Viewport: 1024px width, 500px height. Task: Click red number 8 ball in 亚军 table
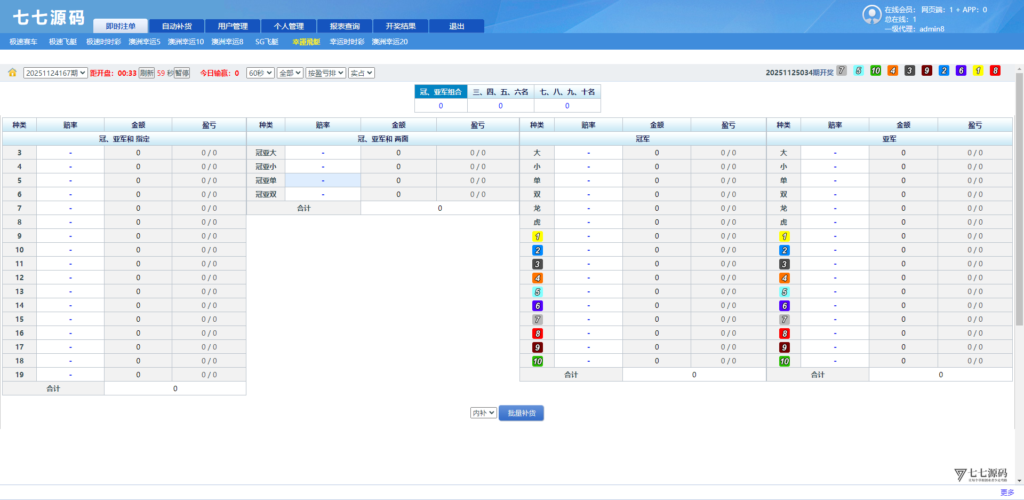click(785, 333)
